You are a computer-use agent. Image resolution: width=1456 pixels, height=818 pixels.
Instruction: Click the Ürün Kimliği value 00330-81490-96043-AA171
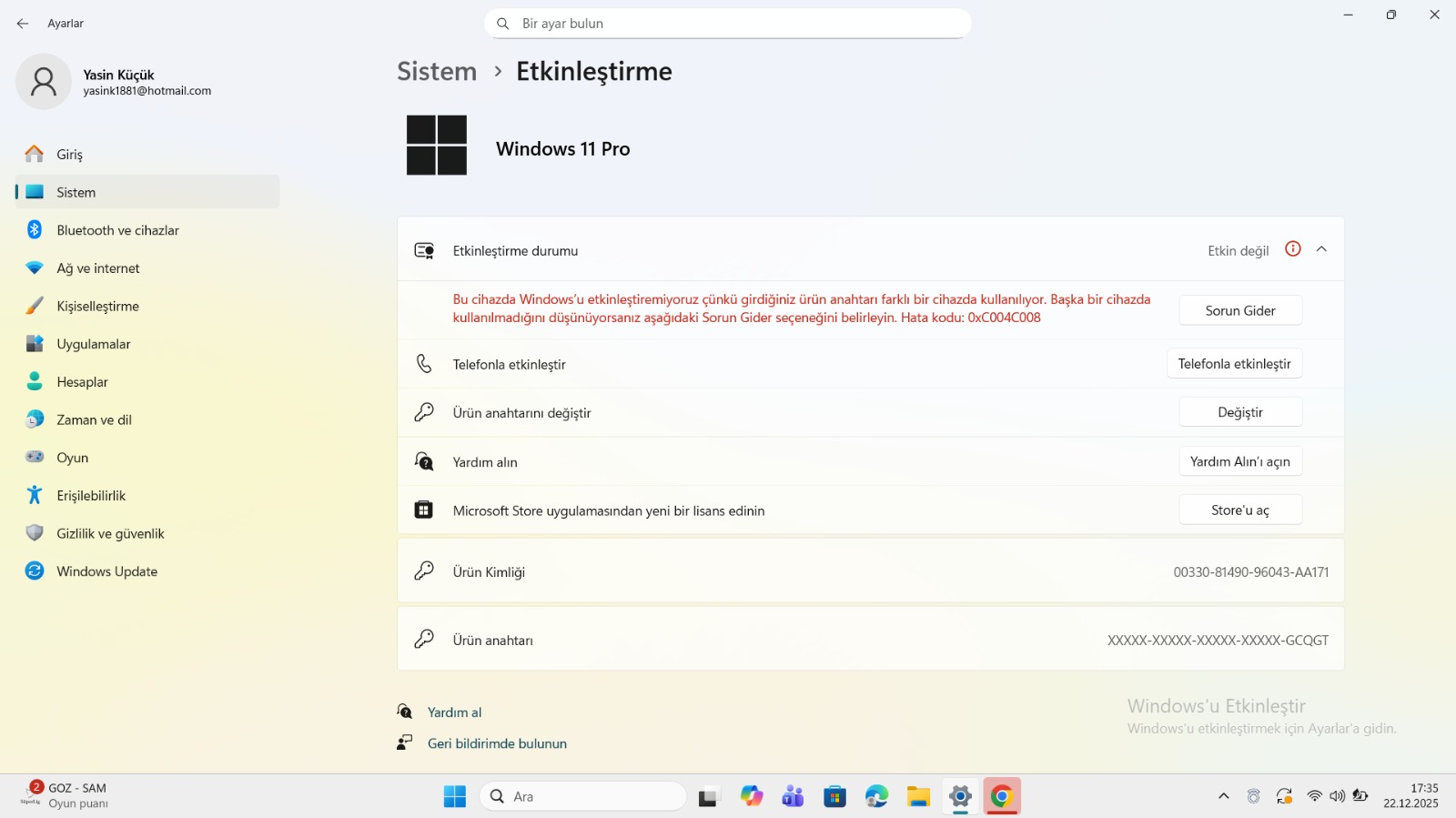click(x=1251, y=572)
